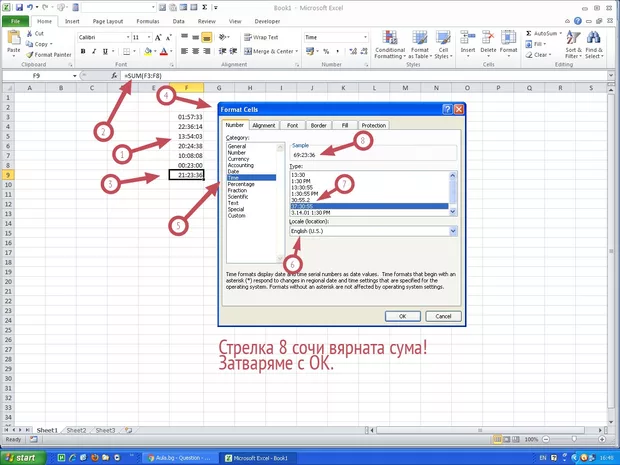Screen dimensions: 620x465
Task: Click the Wrap Text button
Action: pos(261,38)
